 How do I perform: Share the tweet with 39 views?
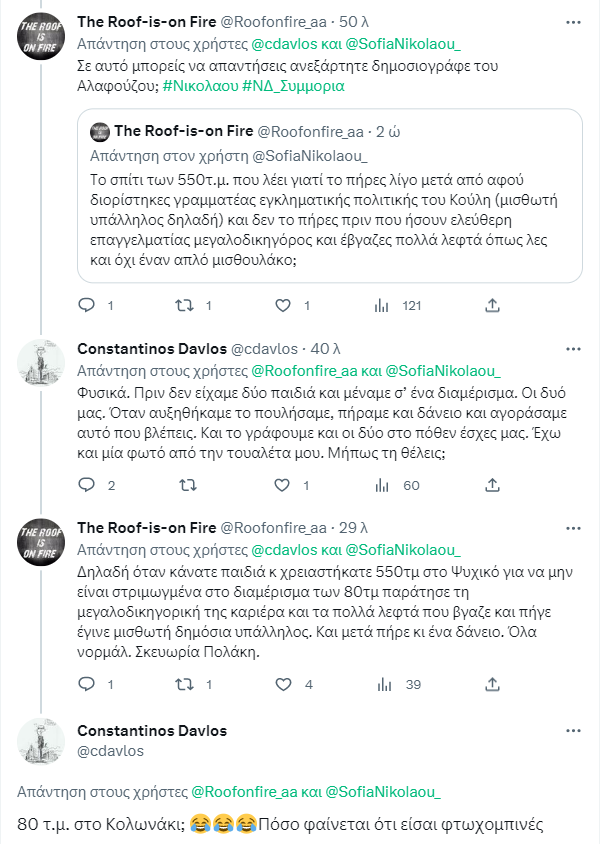[492, 684]
